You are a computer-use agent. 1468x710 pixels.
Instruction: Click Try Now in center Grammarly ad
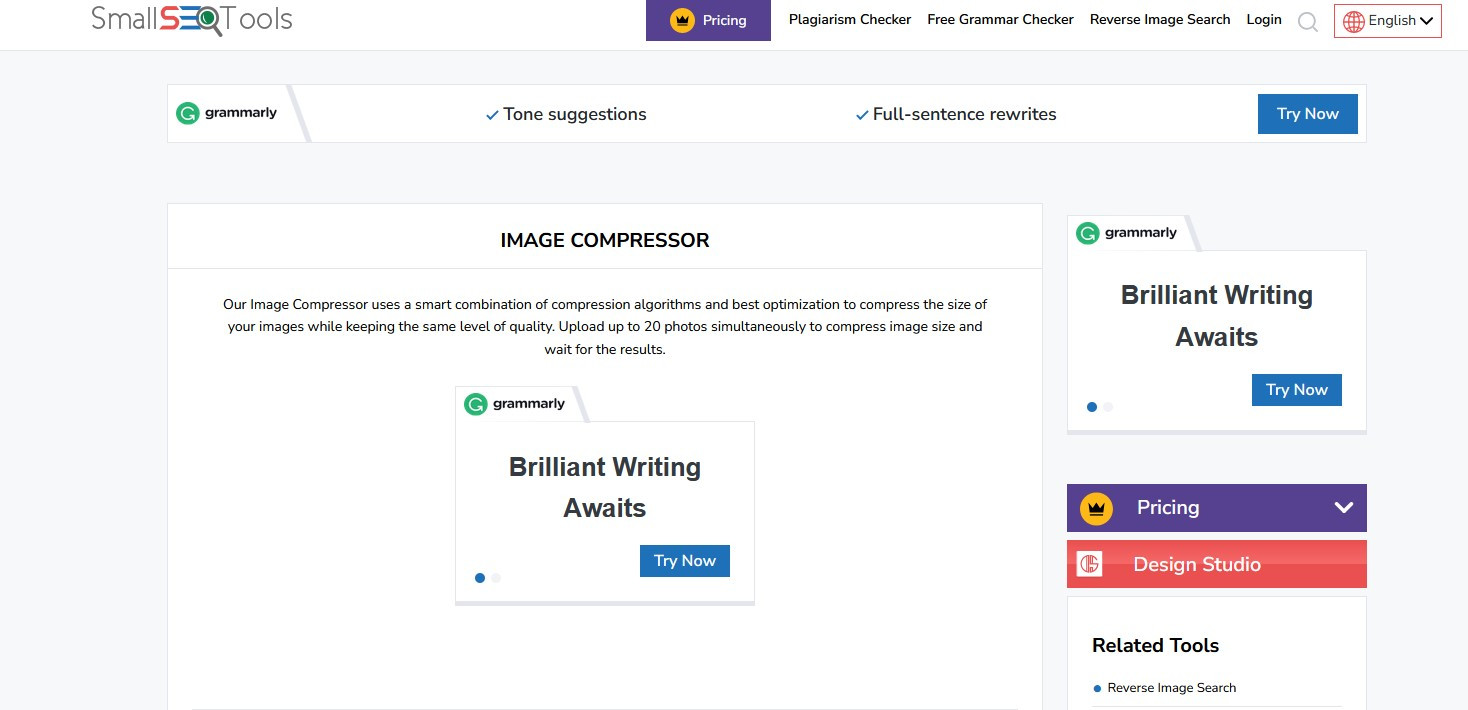[x=684, y=561]
